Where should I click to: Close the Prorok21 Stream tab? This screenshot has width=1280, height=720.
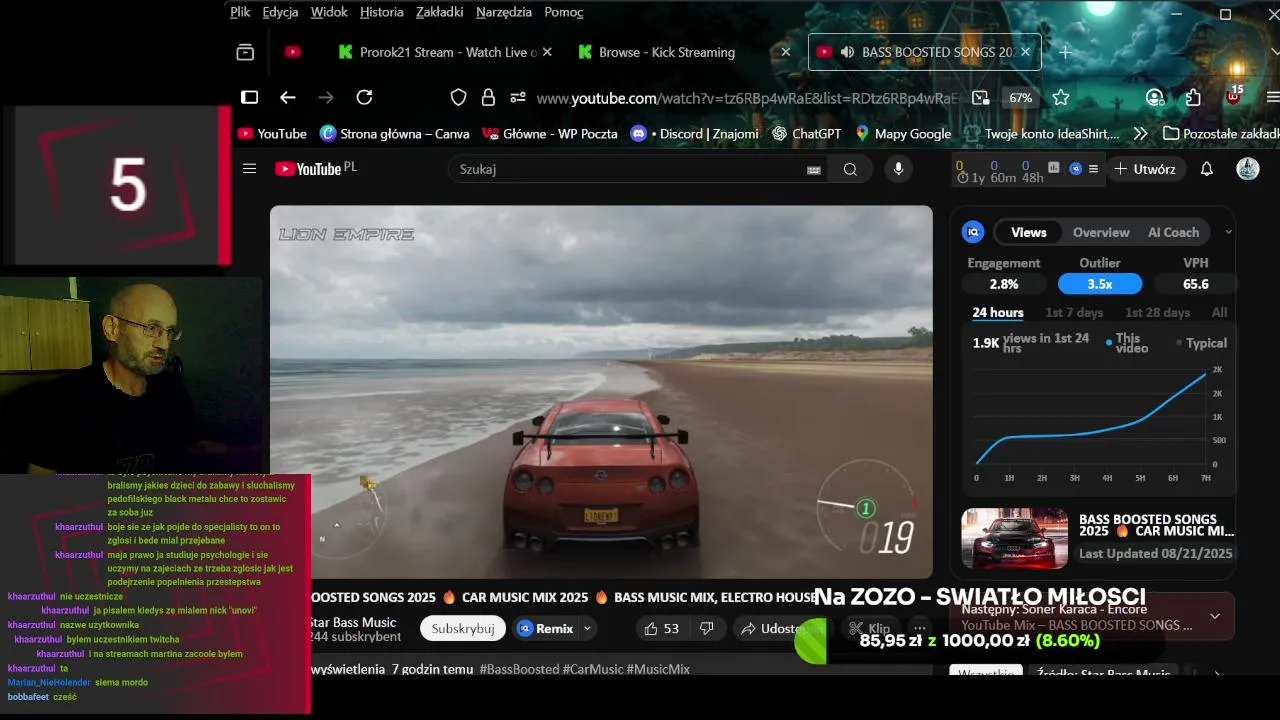[547, 52]
